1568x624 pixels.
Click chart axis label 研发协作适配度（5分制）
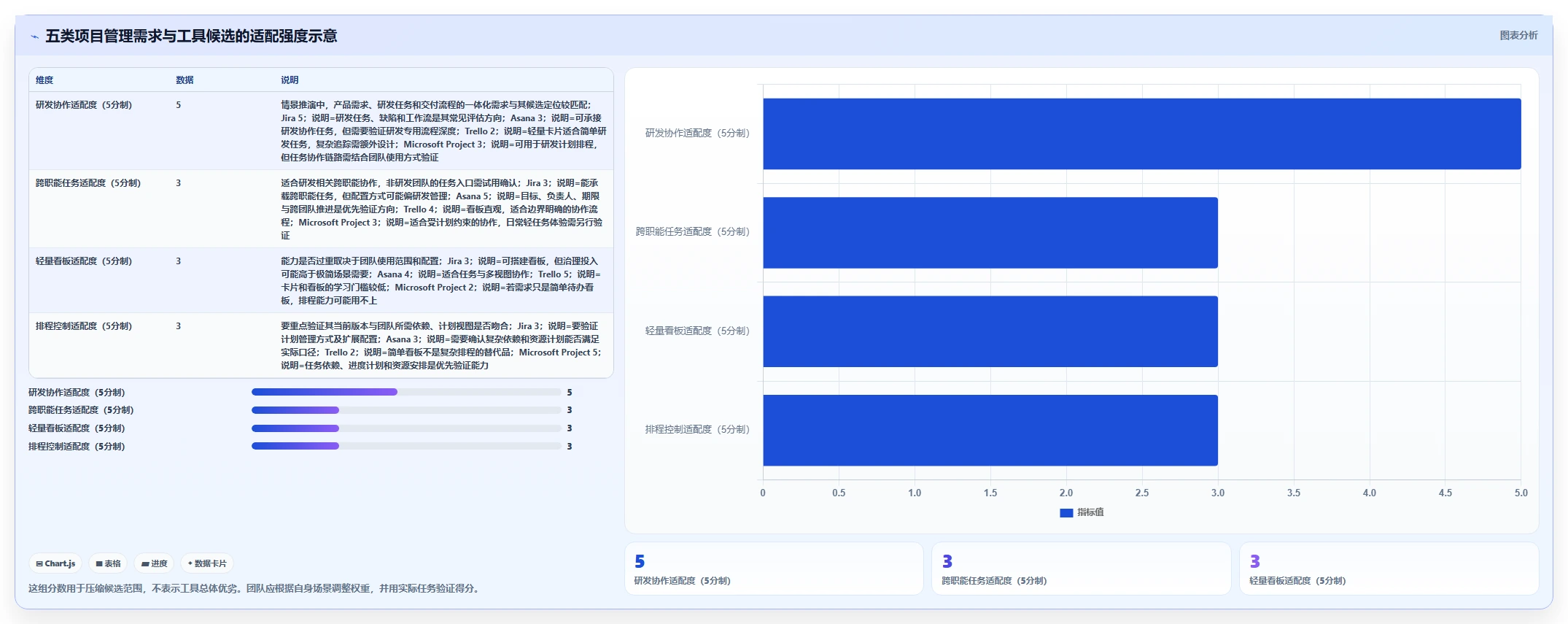click(697, 134)
